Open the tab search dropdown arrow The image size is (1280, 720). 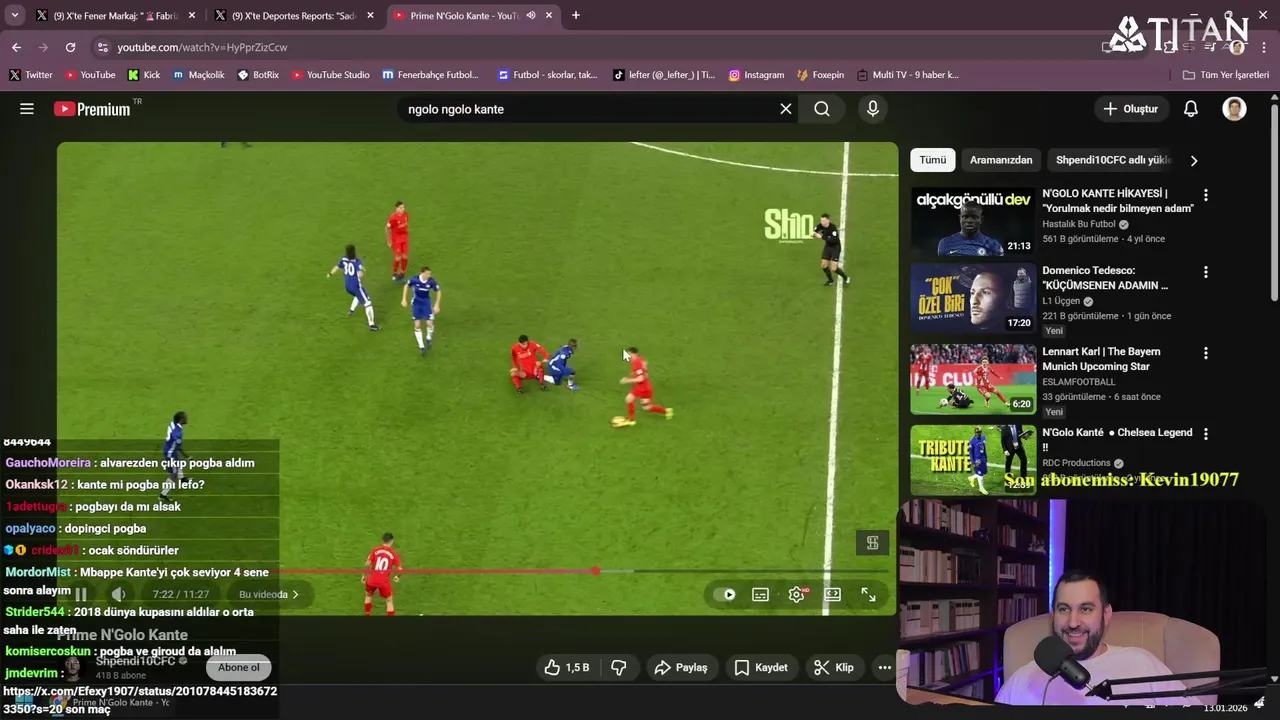pos(14,15)
